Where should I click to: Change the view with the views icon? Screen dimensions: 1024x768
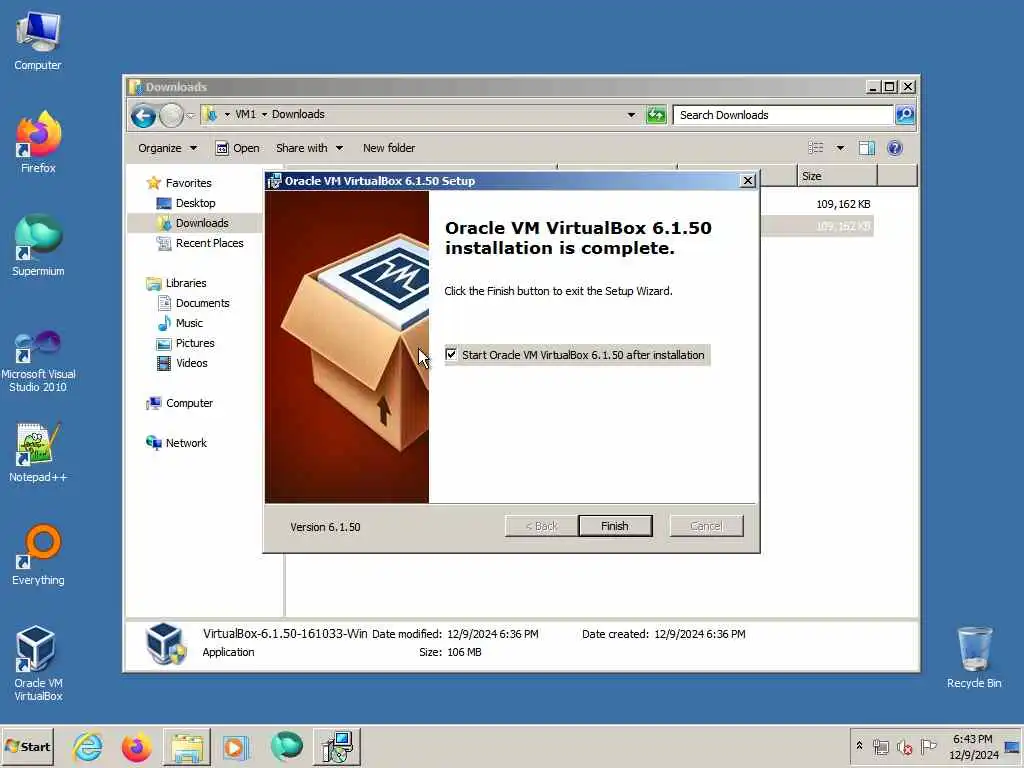pyautogui.click(x=816, y=148)
